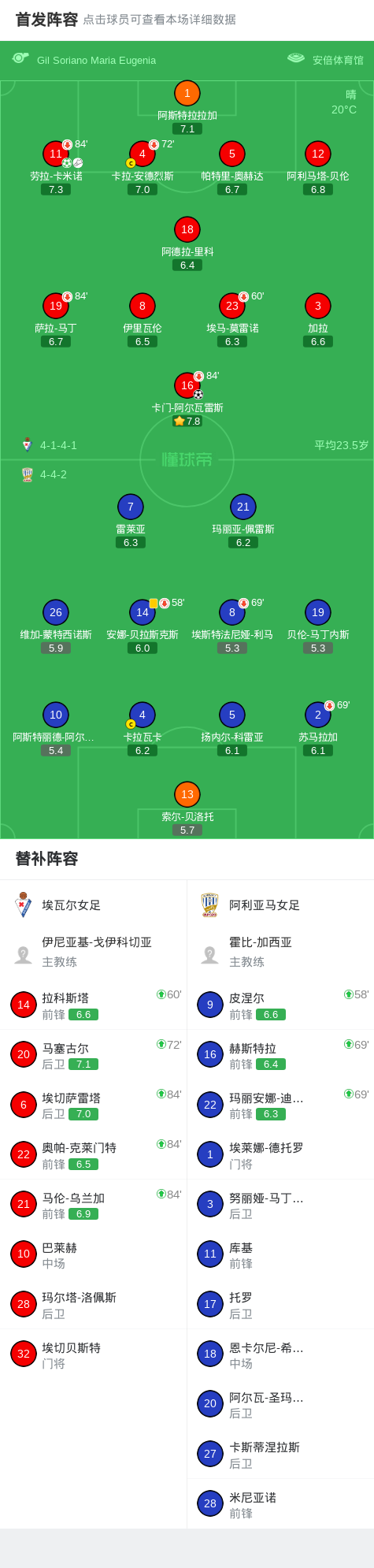Open substitute 14 拉科斯塔 row
The height and width of the screenshot is (1568, 374).
click(x=94, y=1005)
